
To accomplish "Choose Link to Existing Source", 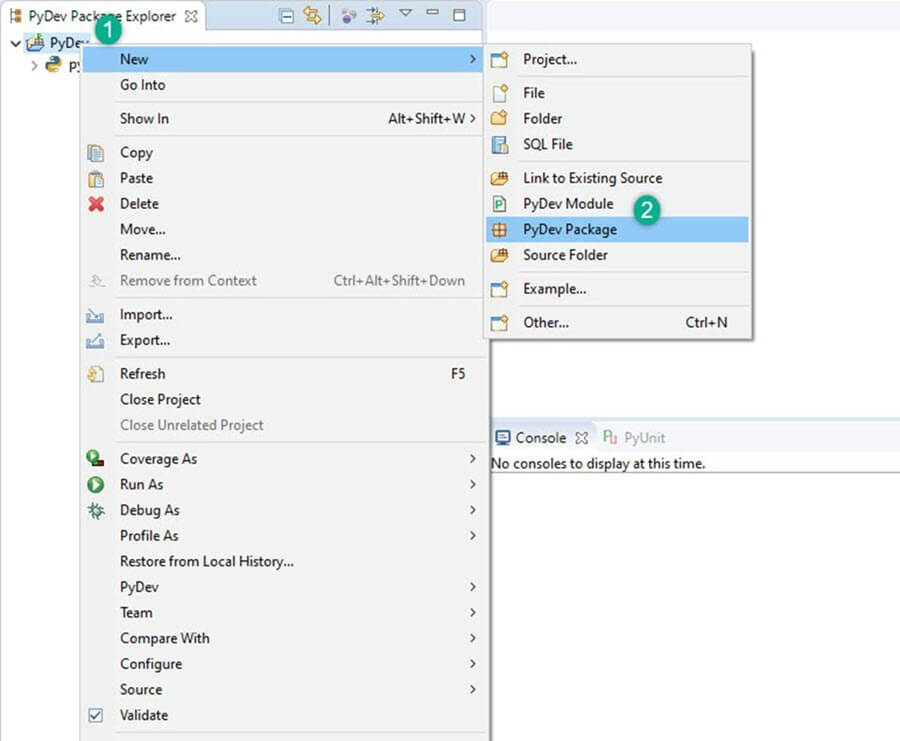I will click(592, 178).
